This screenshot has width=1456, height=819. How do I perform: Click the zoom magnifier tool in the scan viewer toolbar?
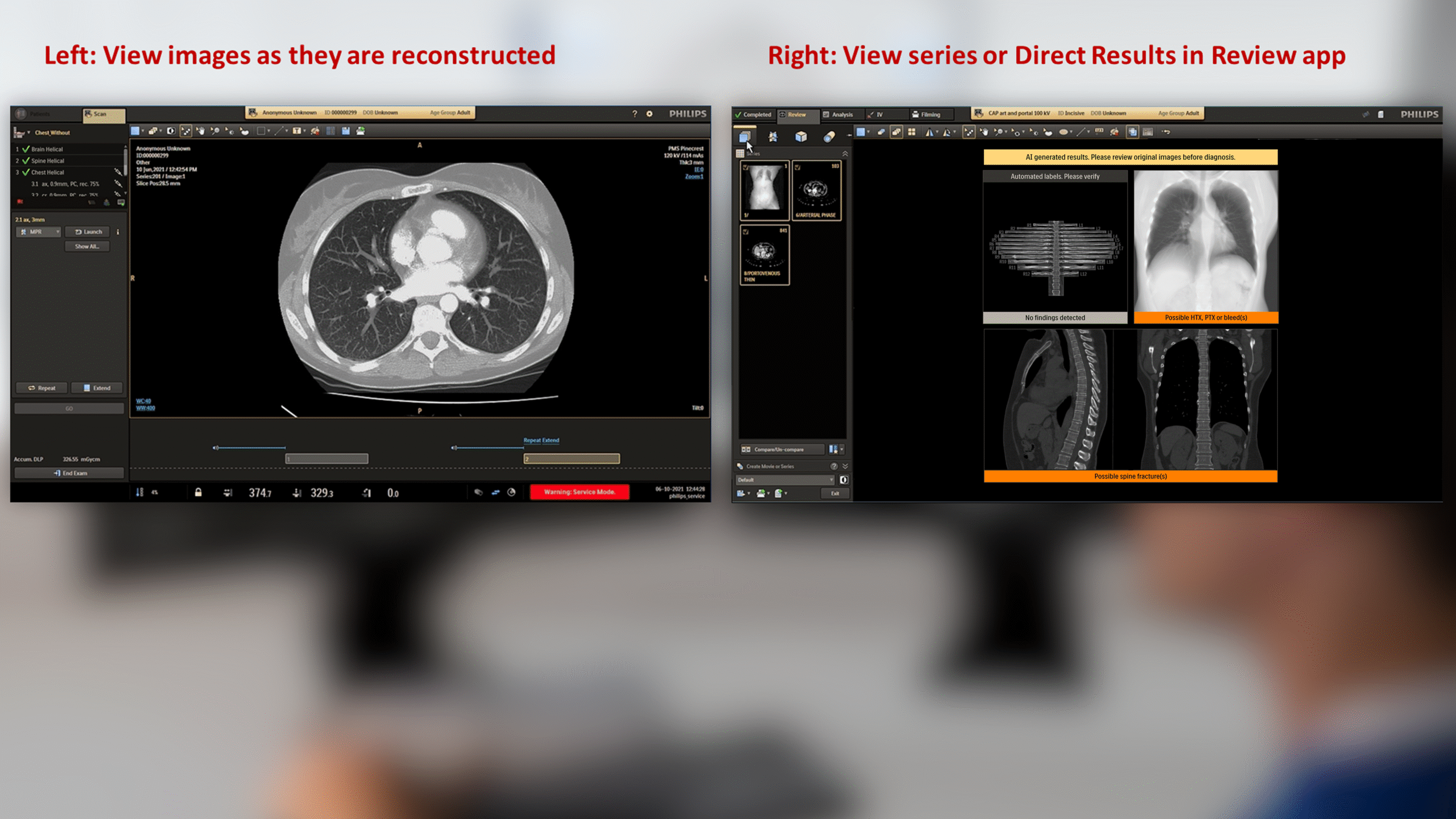pos(215,131)
